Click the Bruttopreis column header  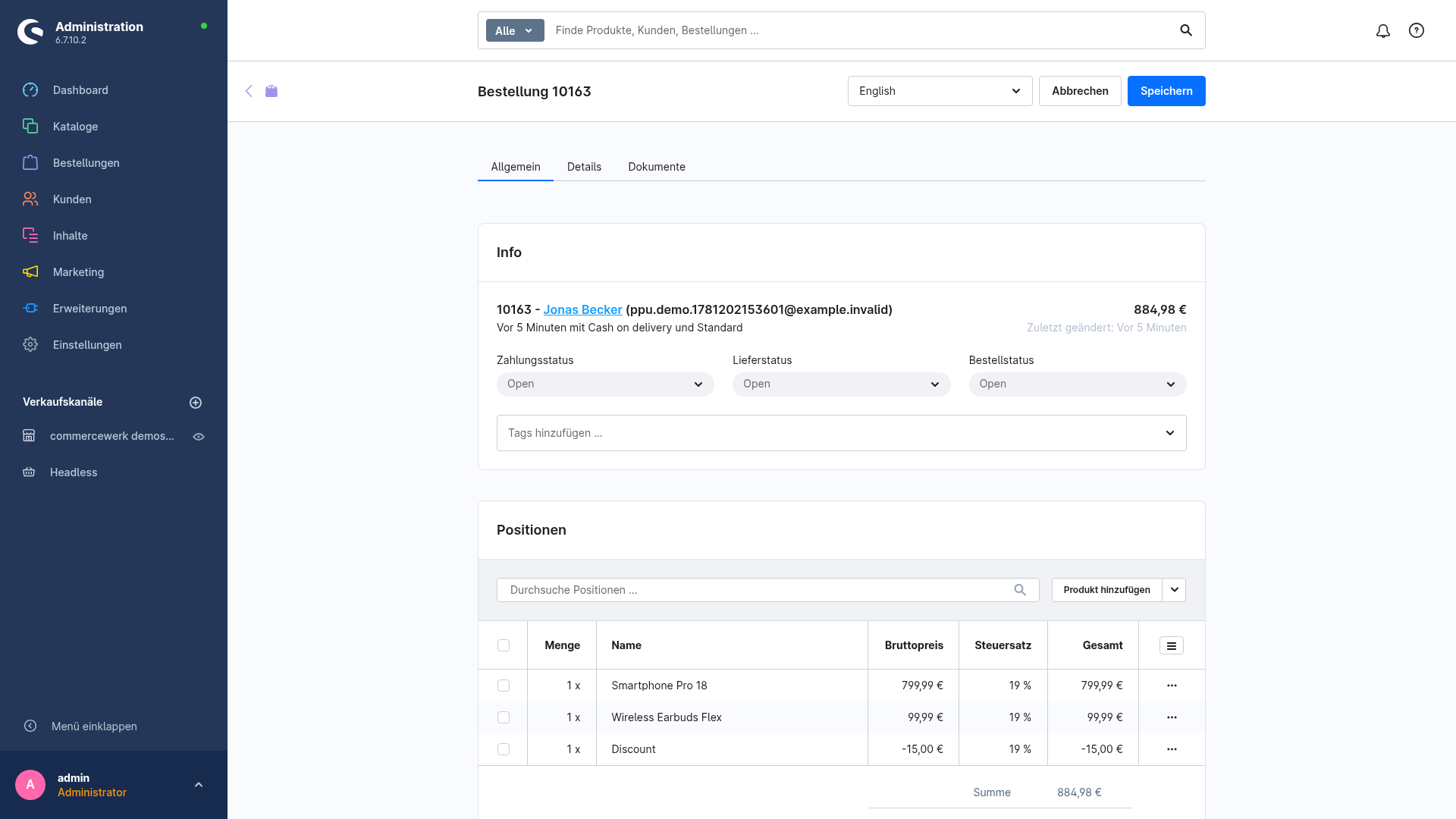[914, 645]
